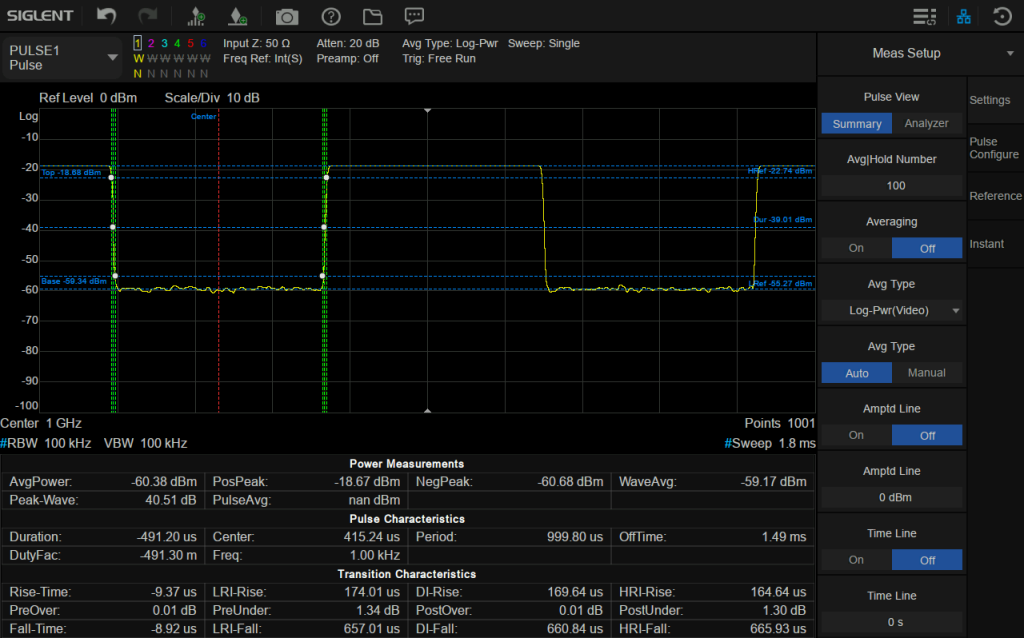The height and width of the screenshot is (638, 1024).
Task: Expand the Meas Setup menu header
Action: (919, 53)
